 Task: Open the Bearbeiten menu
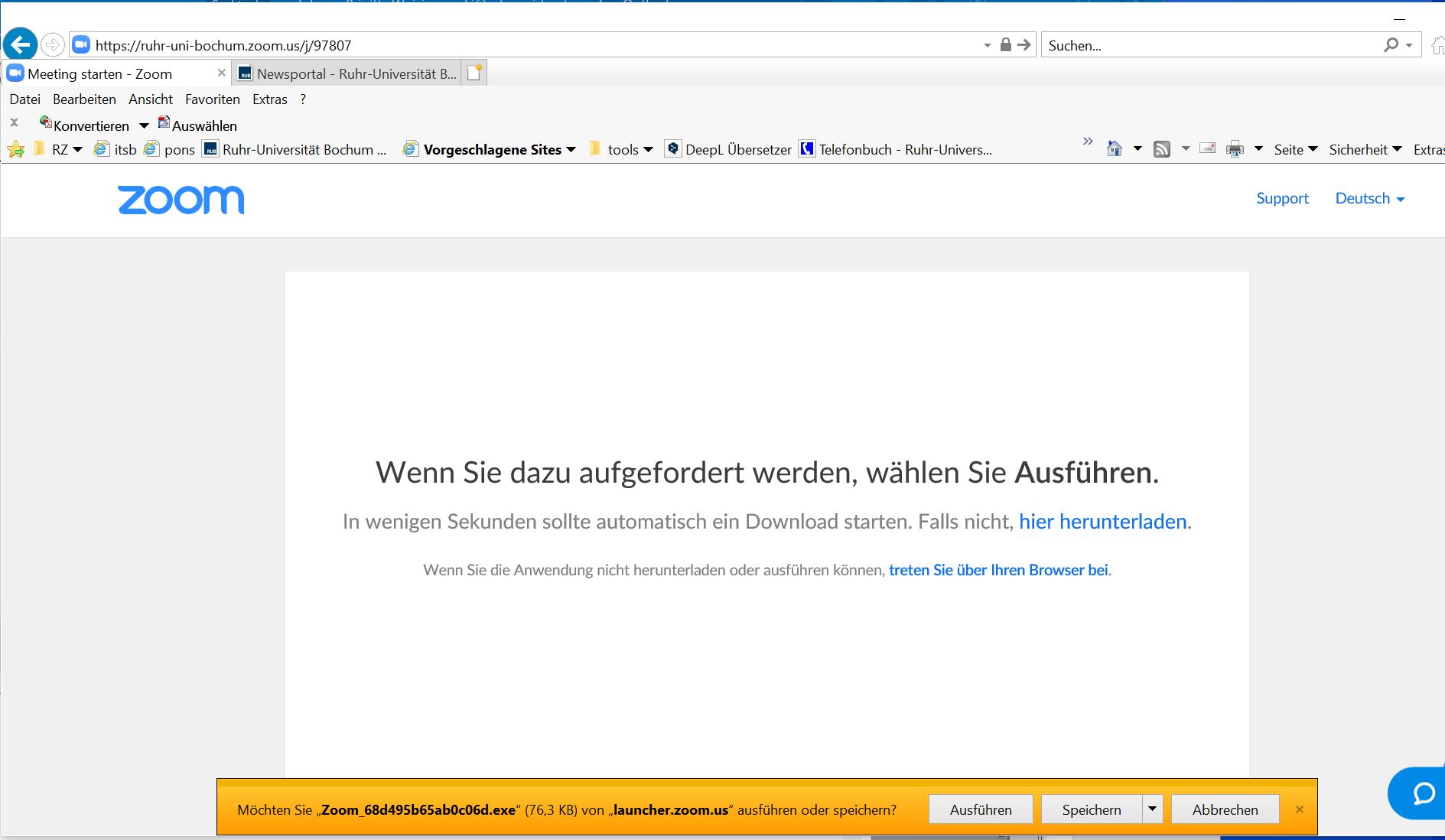(x=84, y=99)
